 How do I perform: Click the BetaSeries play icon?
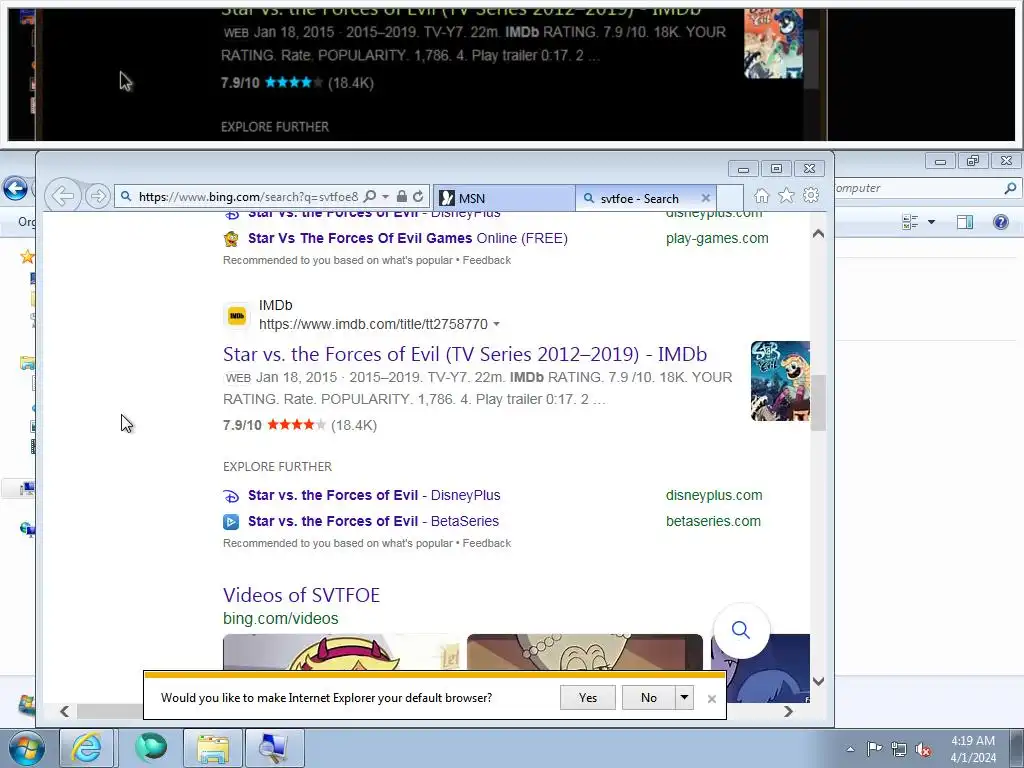coord(231,522)
